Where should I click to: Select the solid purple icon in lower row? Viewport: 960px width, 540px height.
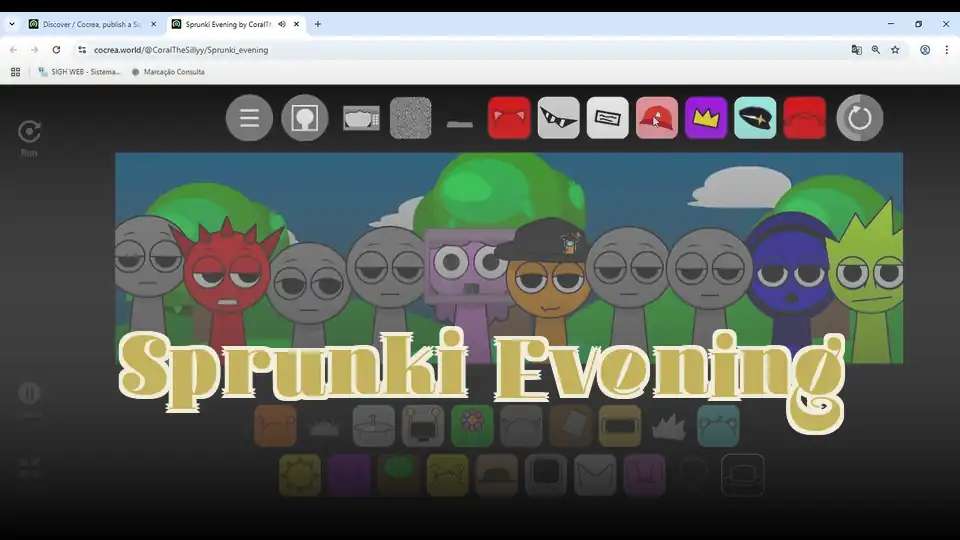[349, 474]
